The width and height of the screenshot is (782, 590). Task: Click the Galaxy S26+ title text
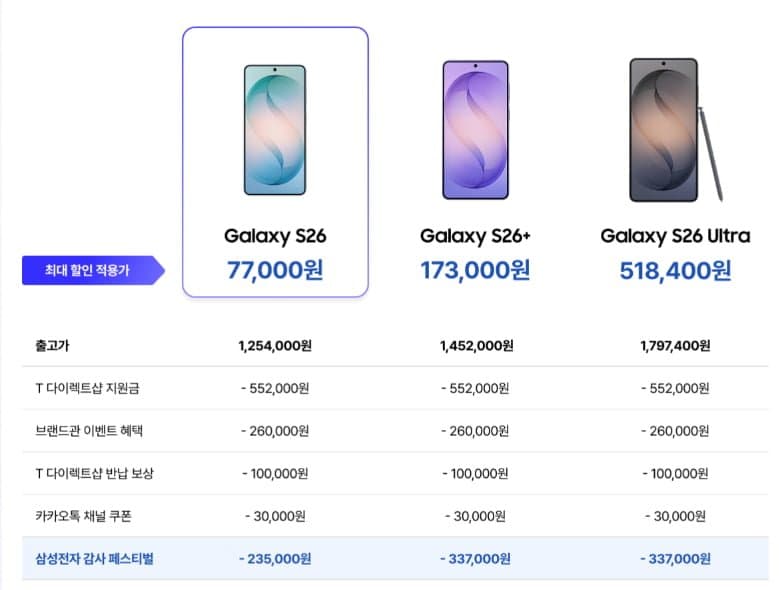[x=475, y=236]
